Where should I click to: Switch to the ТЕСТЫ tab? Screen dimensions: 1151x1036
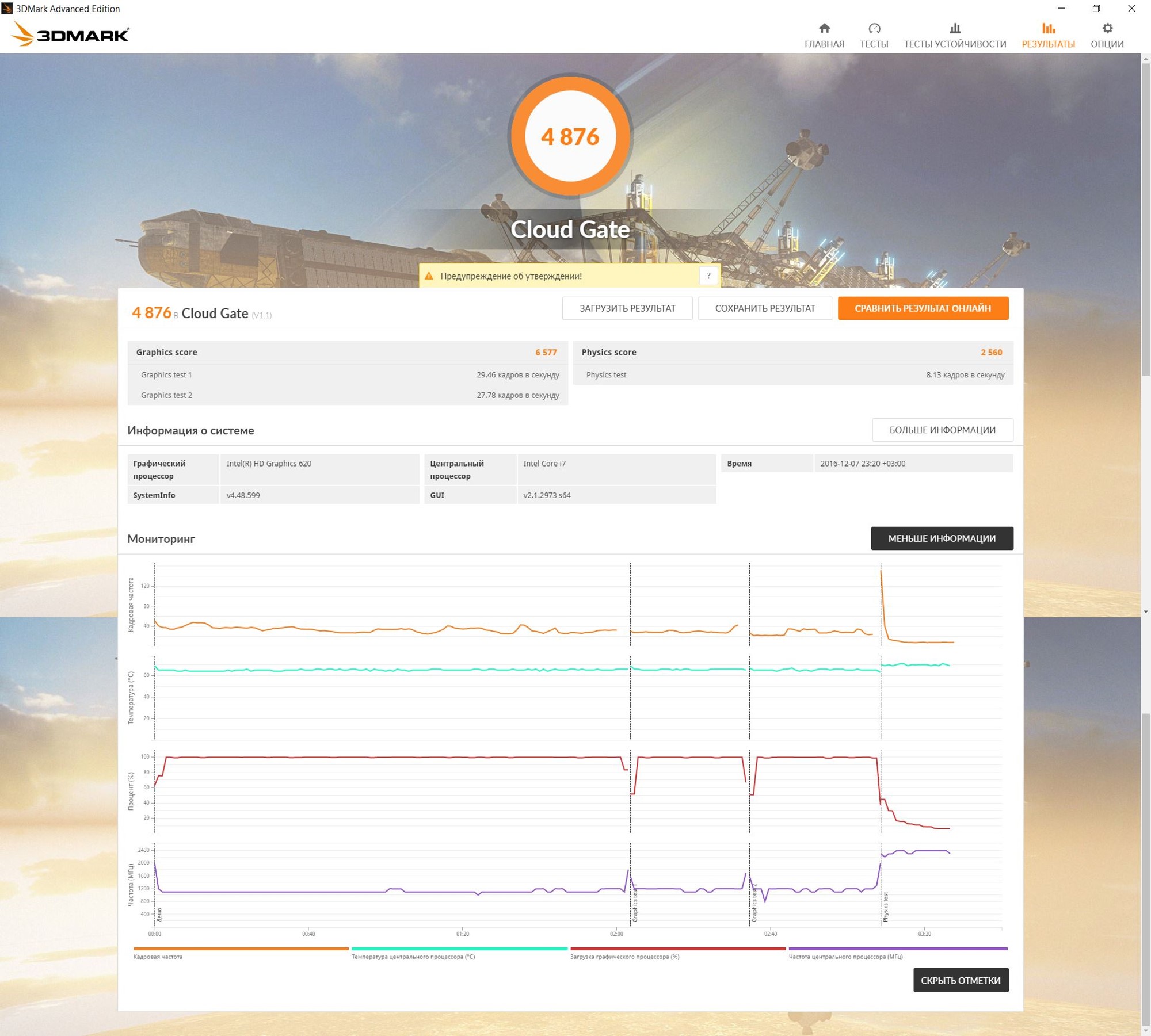[874, 36]
